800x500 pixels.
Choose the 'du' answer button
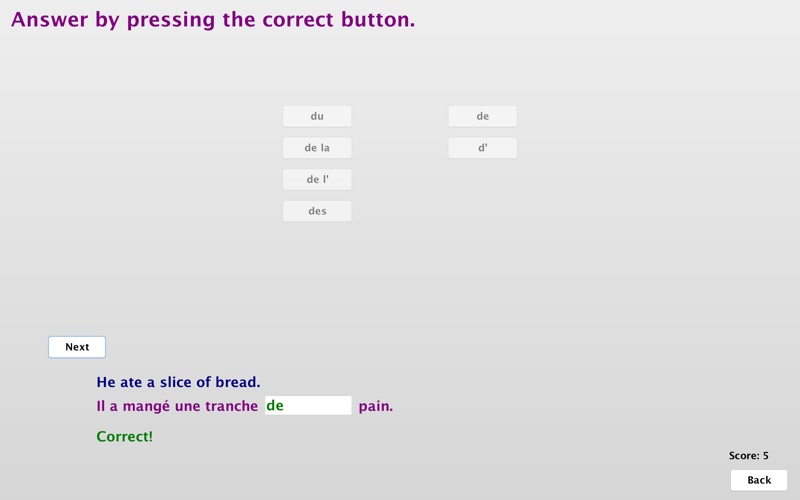coord(317,116)
